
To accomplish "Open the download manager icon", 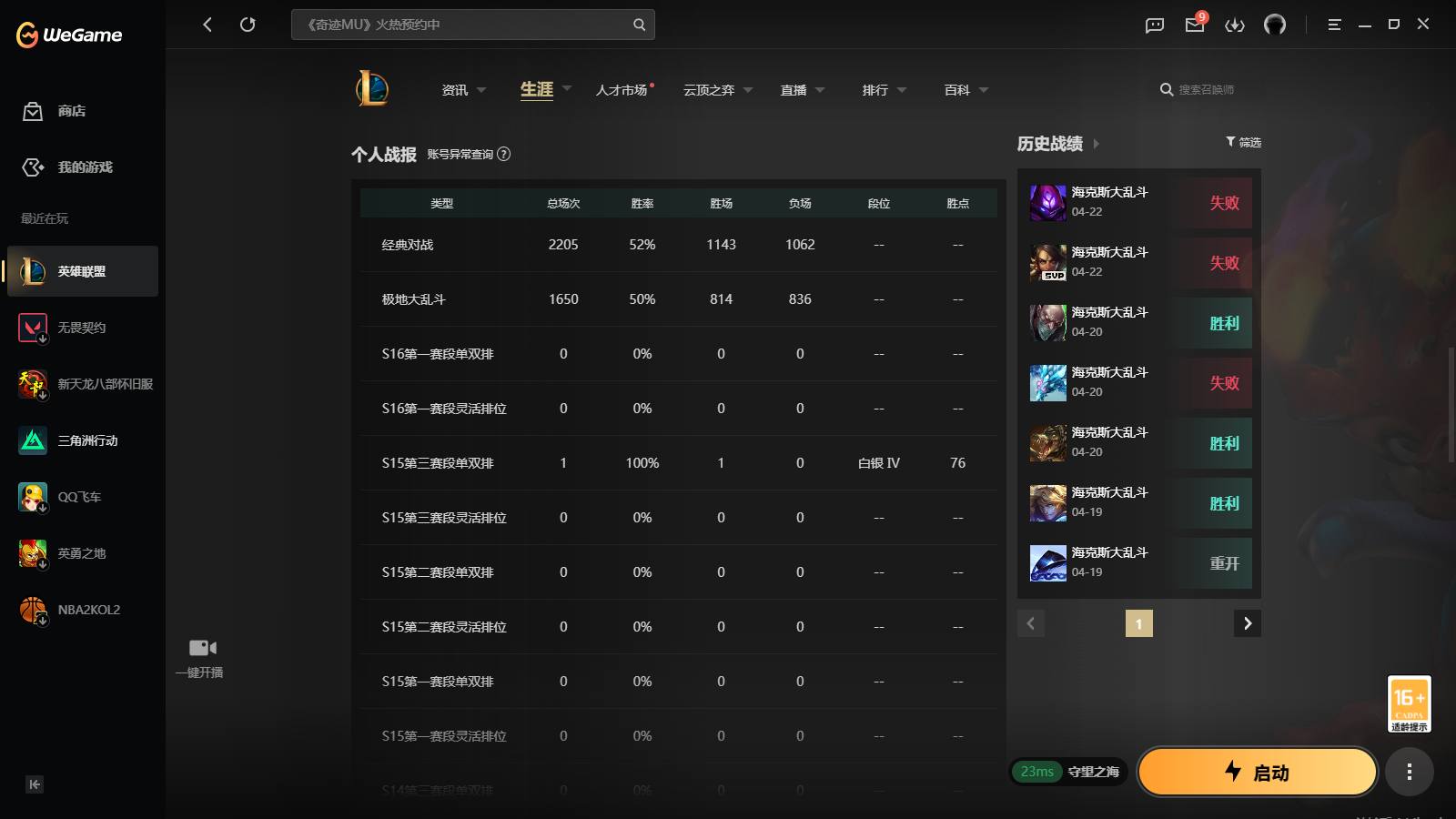I will point(1235,25).
